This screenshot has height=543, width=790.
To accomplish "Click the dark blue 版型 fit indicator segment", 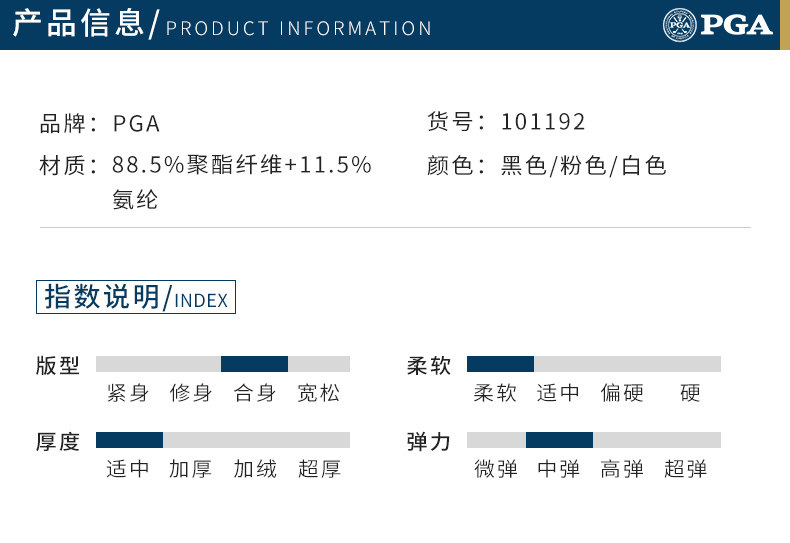I will pos(254,364).
